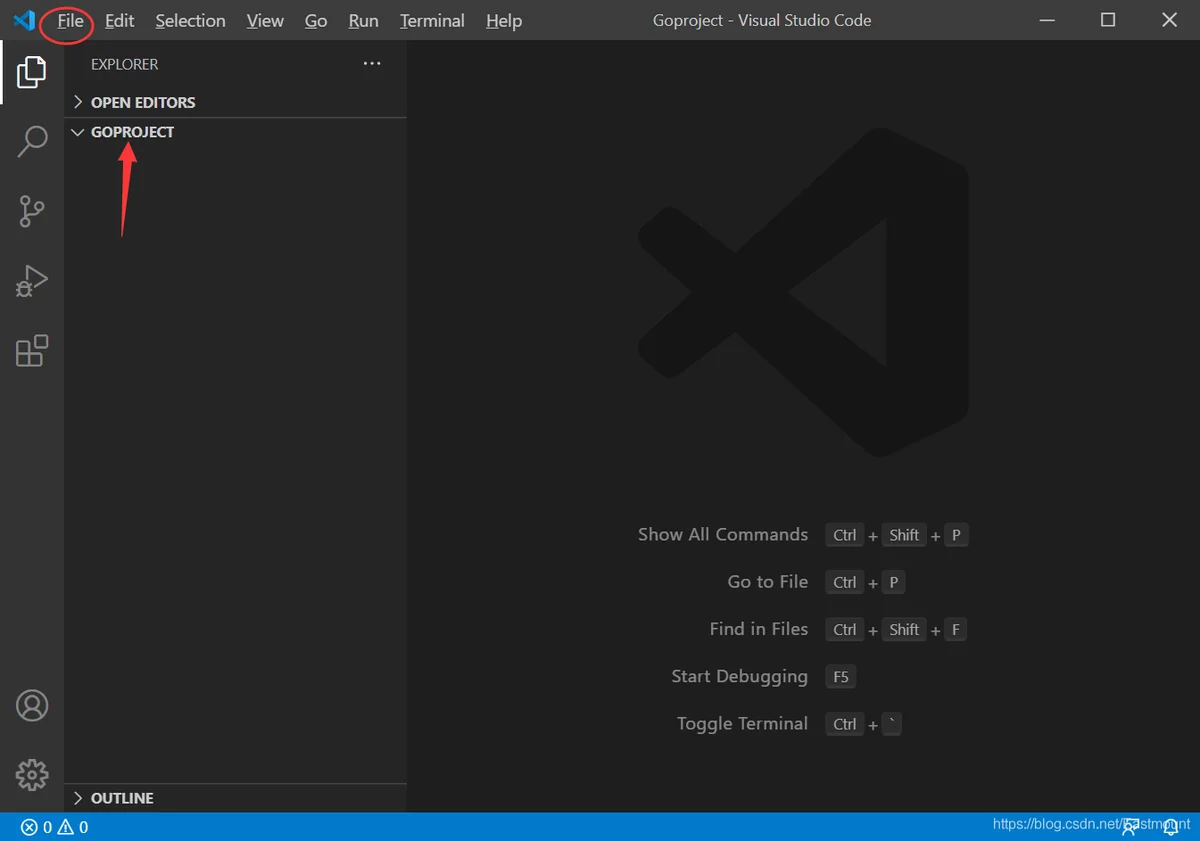The height and width of the screenshot is (841, 1200).
Task: Expand the Open Editors section
Action: pyautogui.click(x=235, y=102)
